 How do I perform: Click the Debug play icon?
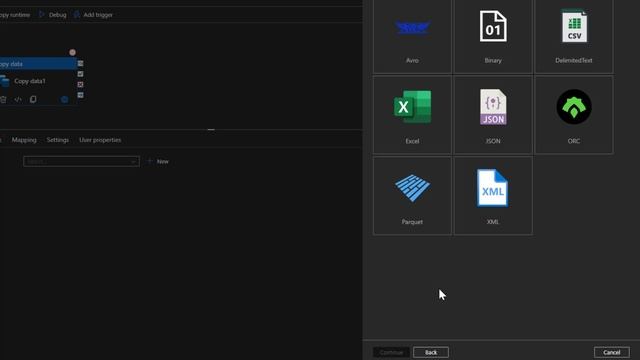coord(42,14)
